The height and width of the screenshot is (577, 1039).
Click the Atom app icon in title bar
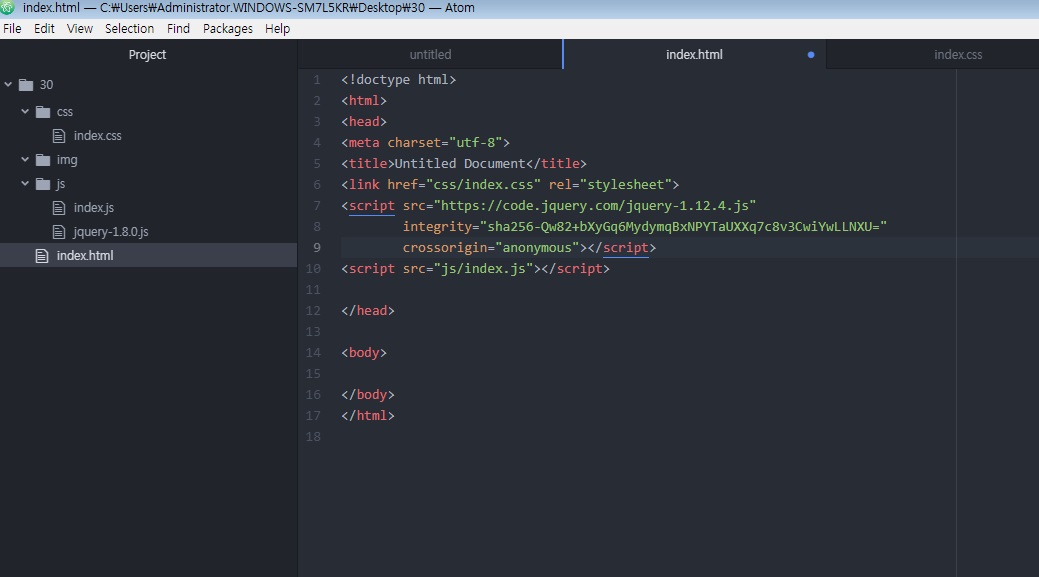click(7, 7)
